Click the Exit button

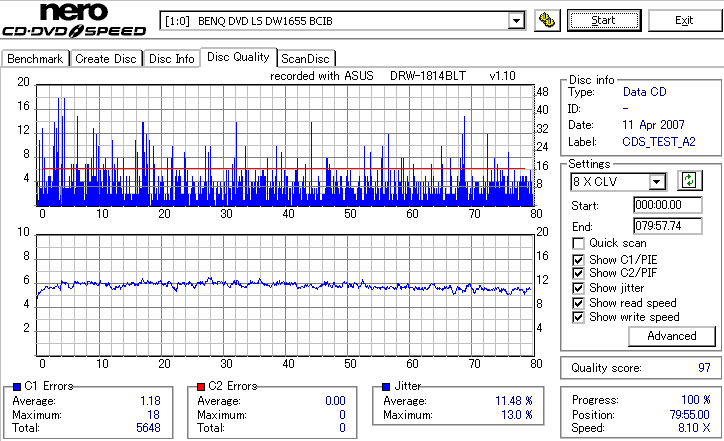click(x=684, y=21)
